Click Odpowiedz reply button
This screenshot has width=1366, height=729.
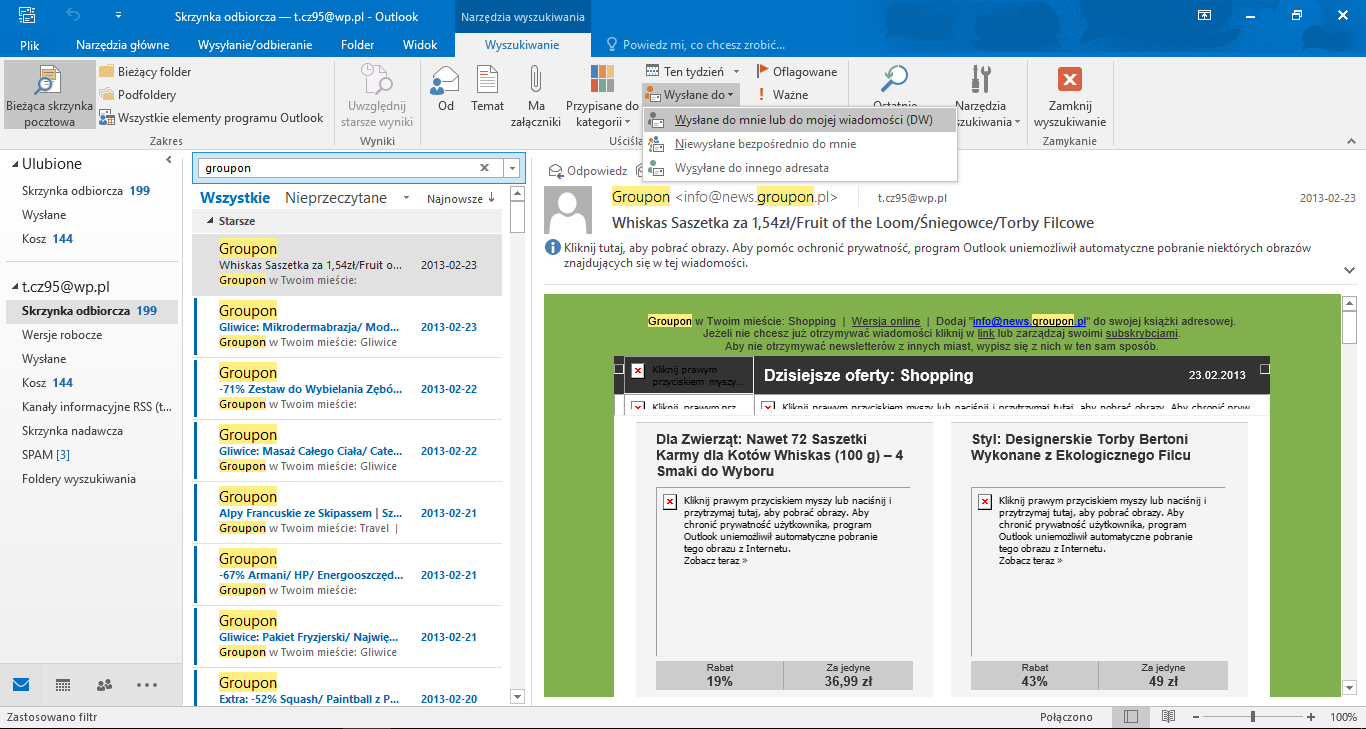(x=588, y=171)
